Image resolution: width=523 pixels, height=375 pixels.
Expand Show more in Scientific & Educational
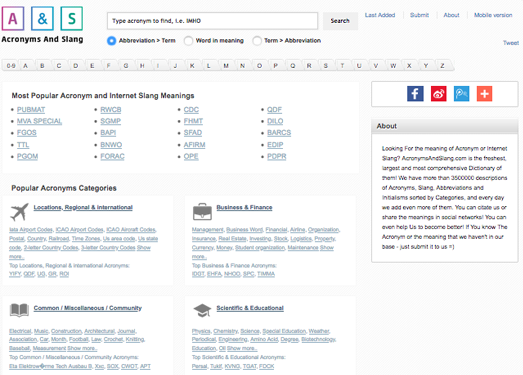click(242, 348)
